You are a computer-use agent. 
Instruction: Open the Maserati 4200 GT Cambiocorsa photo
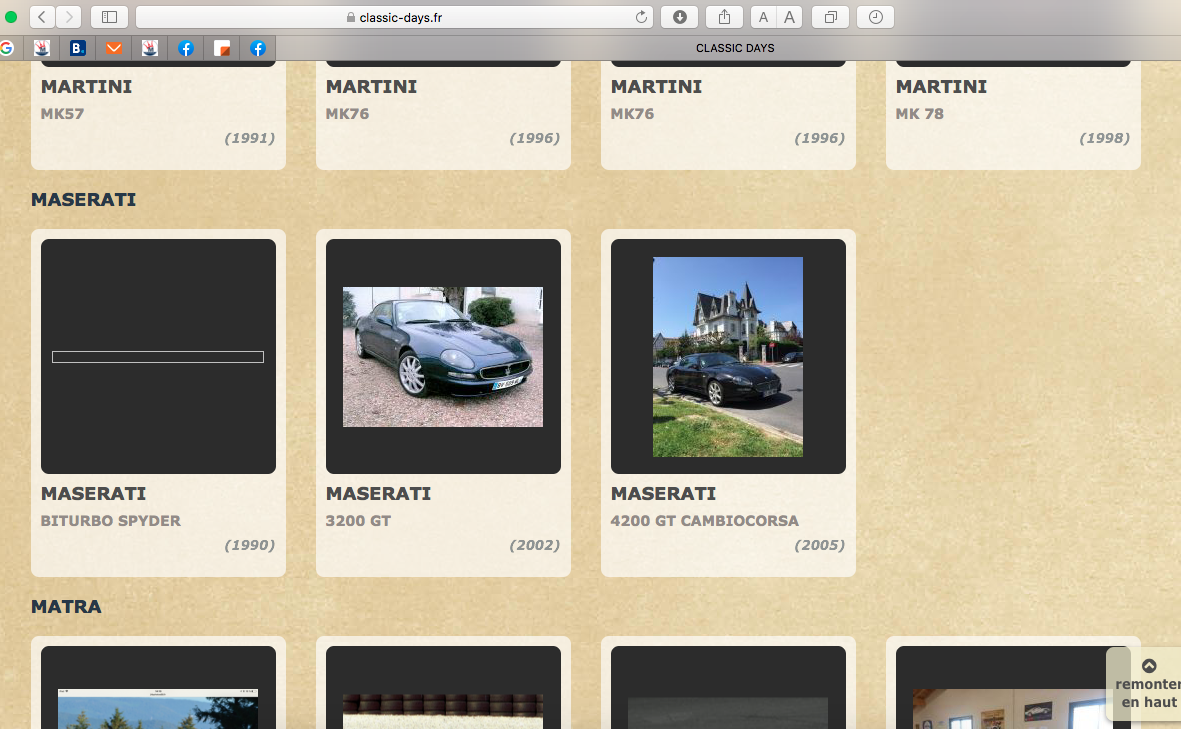728,357
